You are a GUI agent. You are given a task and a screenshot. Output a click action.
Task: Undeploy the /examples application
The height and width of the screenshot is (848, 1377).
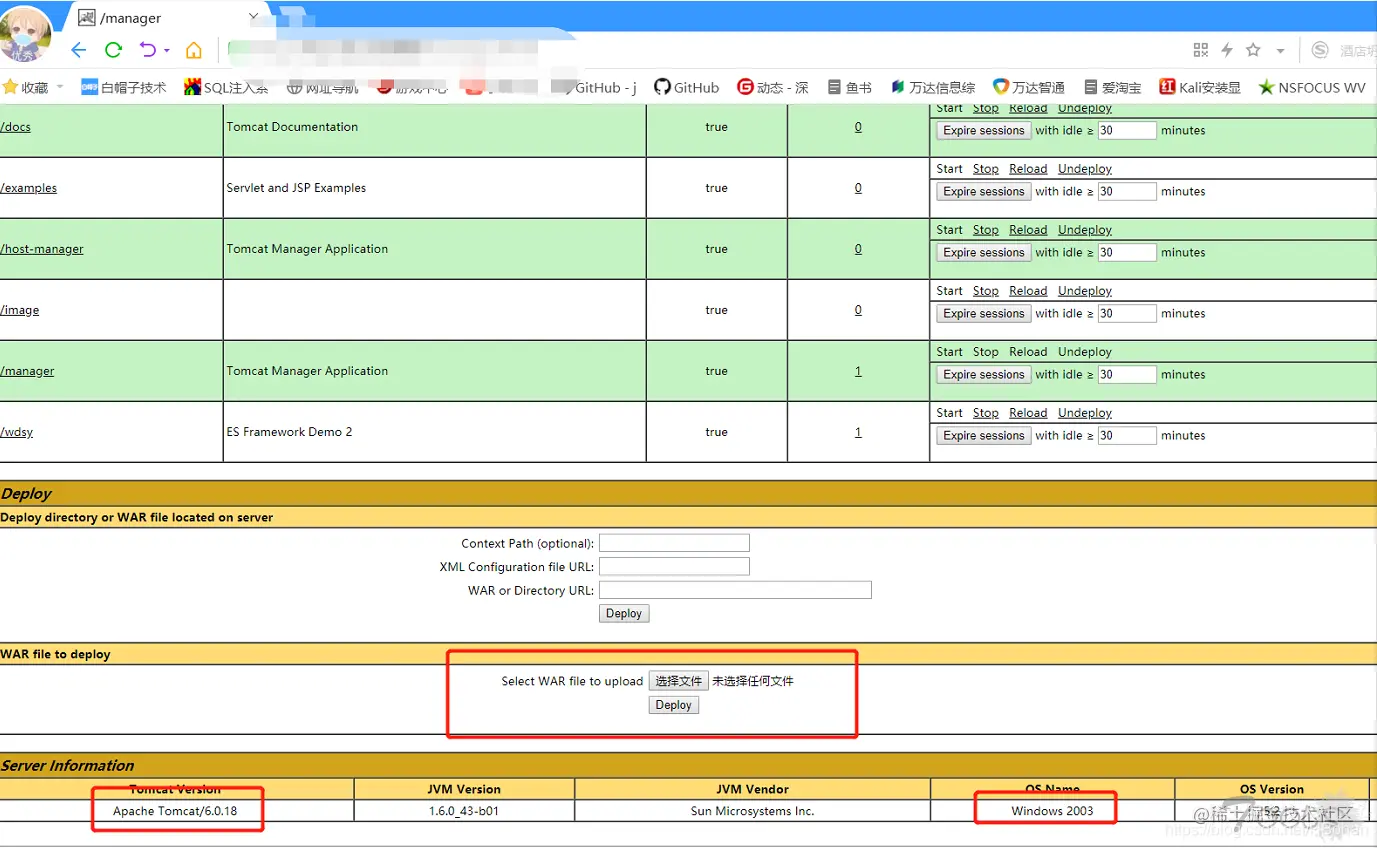pyautogui.click(x=1085, y=169)
